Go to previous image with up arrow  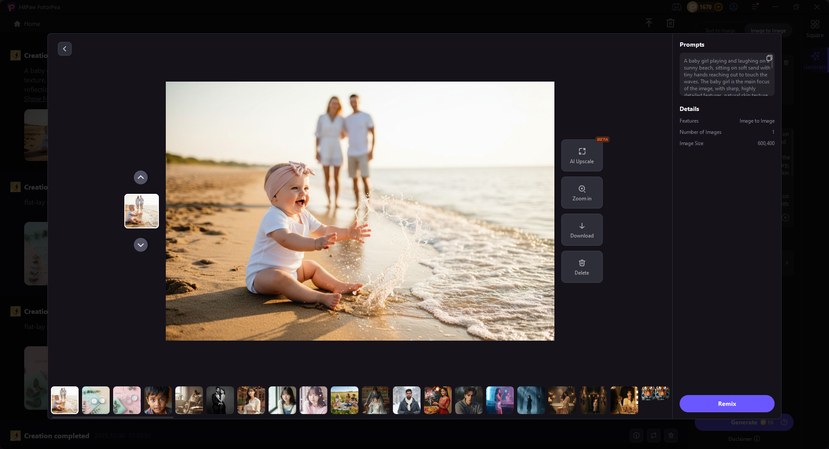141,177
